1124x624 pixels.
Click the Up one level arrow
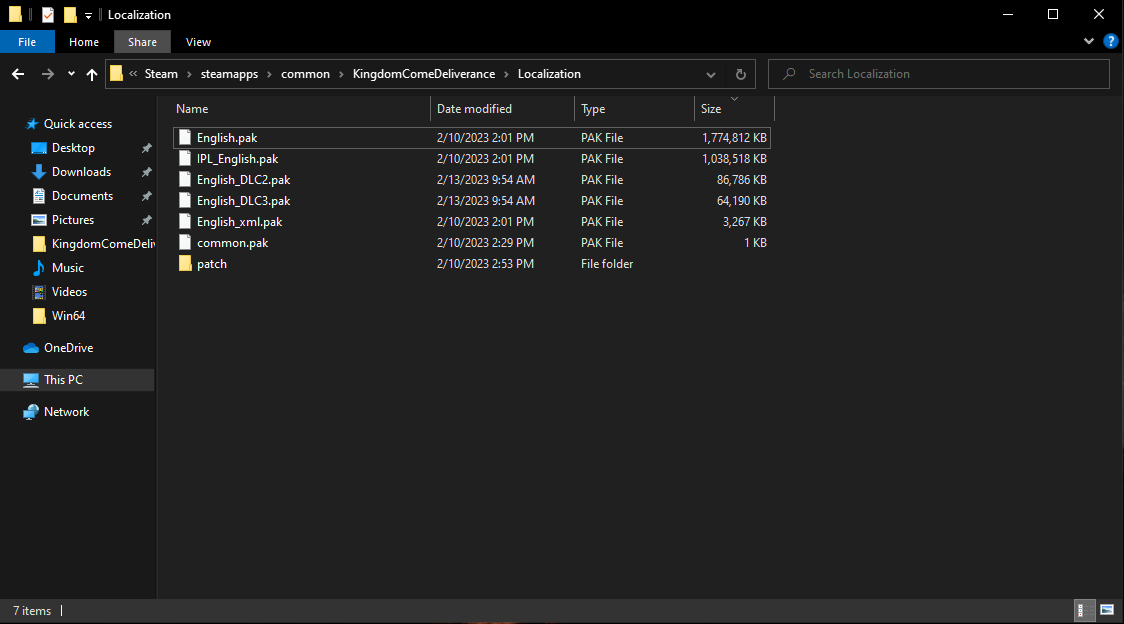coord(92,74)
